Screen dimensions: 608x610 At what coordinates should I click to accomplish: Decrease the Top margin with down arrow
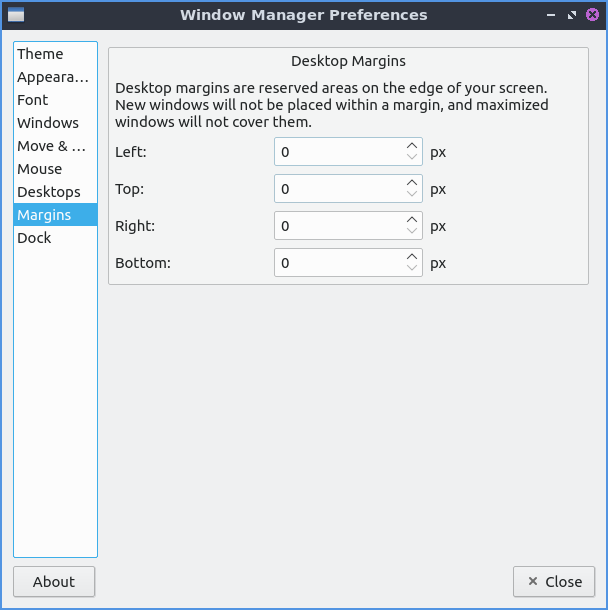pos(412,195)
